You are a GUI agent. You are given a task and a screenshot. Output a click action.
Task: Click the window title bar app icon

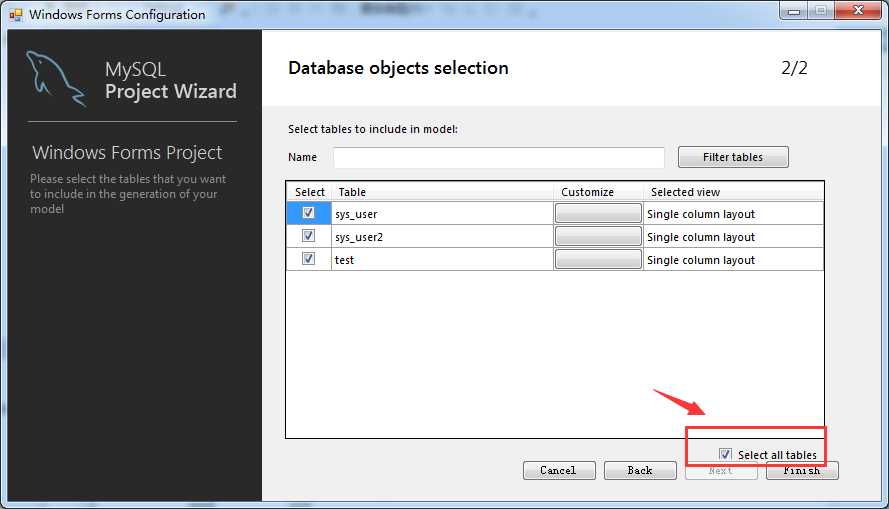[x=16, y=15]
